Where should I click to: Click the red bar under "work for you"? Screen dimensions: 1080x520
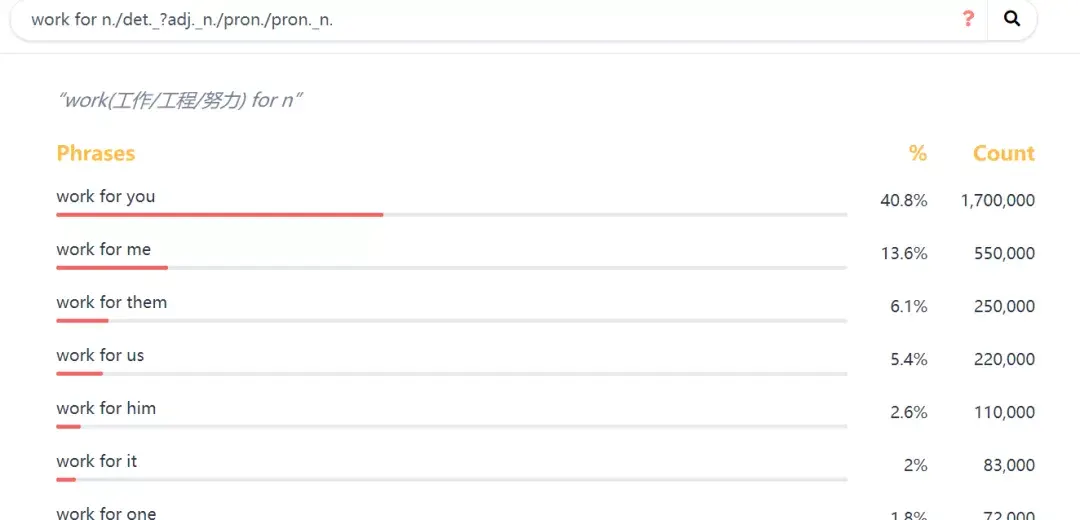click(x=220, y=214)
